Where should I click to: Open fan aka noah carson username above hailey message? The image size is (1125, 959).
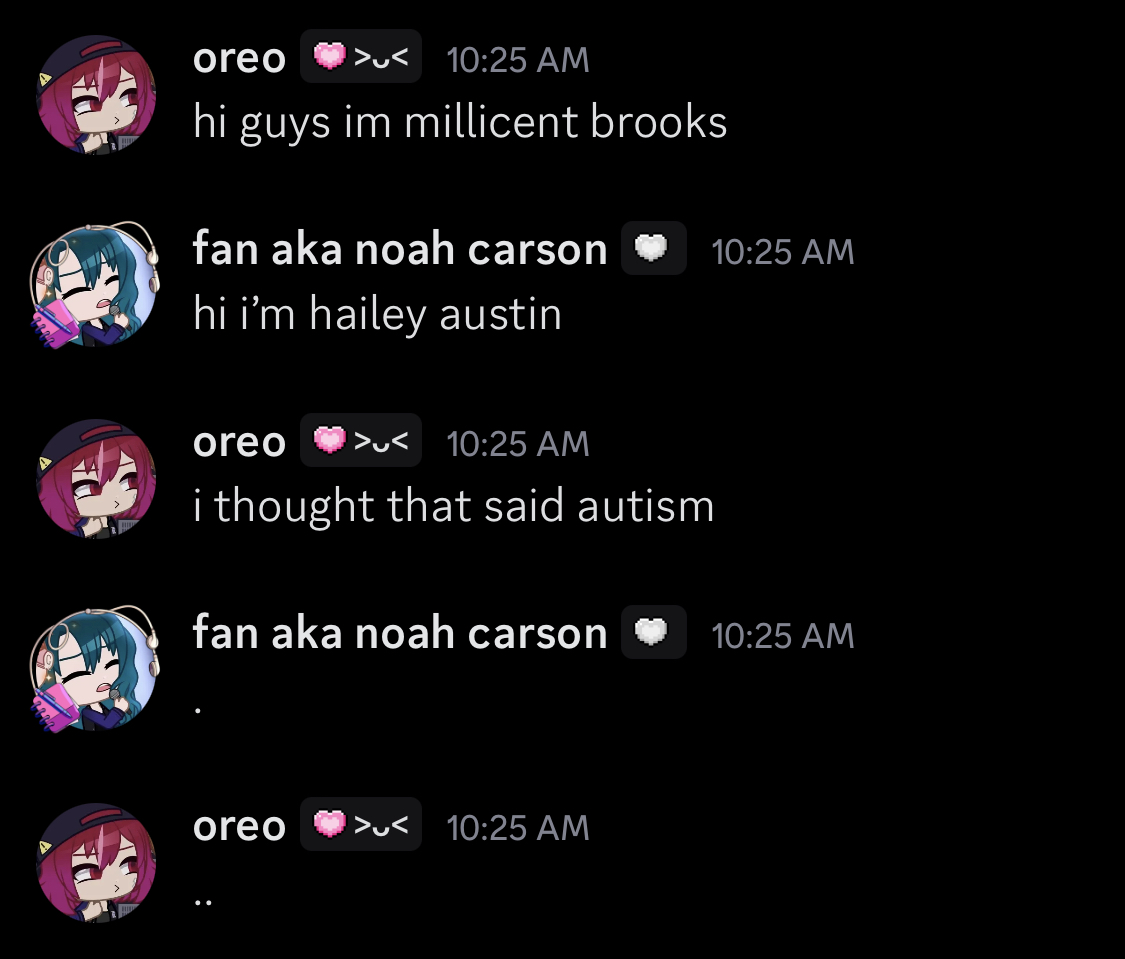(x=400, y=249)
